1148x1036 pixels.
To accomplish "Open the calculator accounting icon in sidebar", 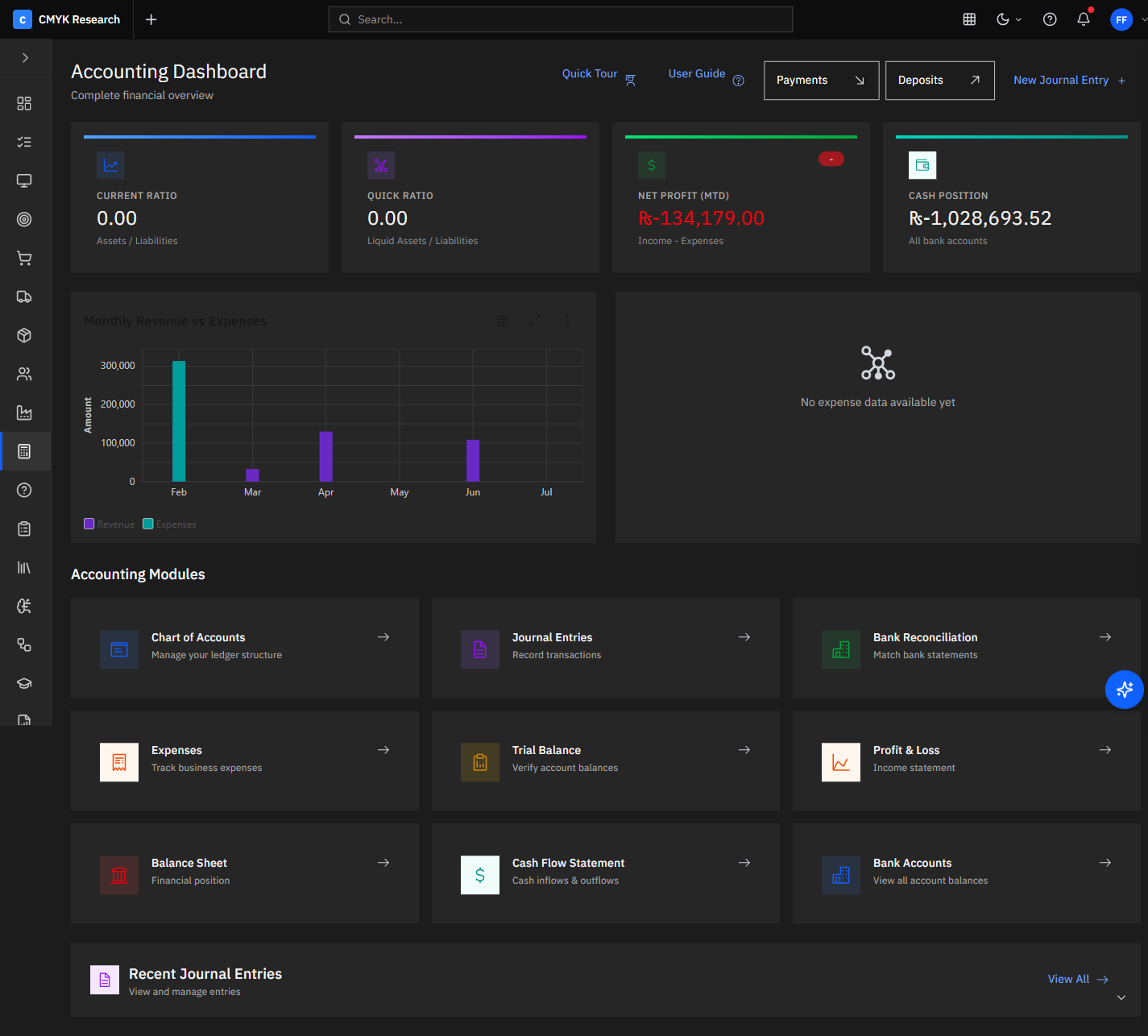I will (24, 451).
